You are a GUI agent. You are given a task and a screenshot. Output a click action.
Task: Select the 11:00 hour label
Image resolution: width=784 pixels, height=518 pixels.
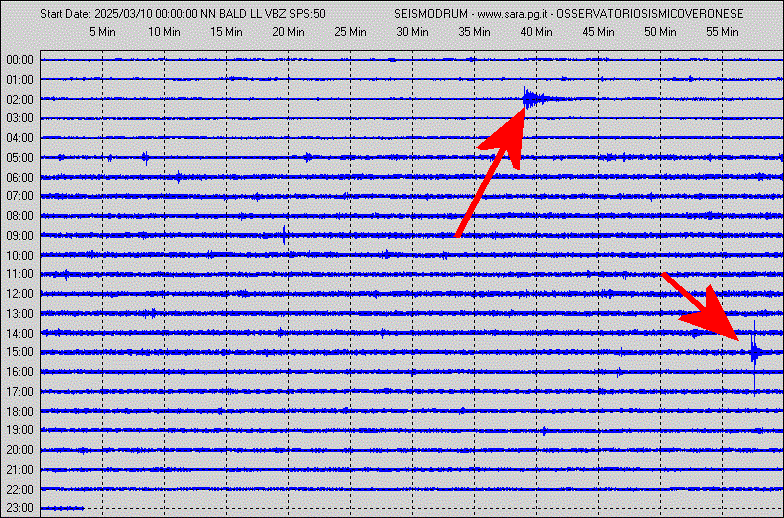point(20,274)
